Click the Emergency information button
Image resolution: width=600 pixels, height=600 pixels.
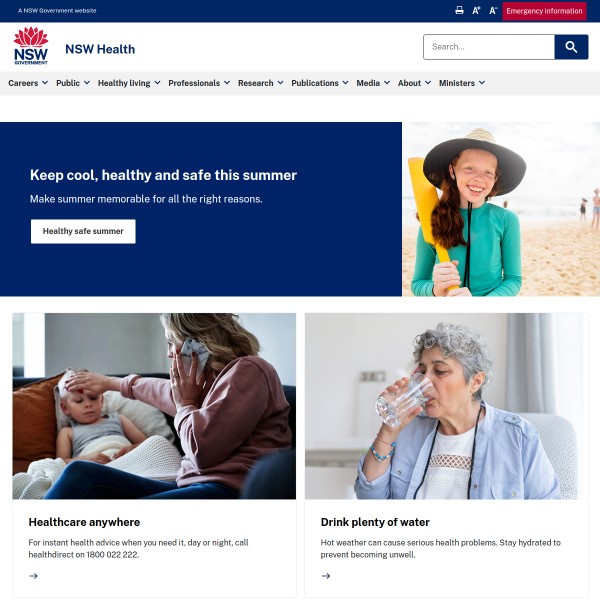tap(544, 11)
